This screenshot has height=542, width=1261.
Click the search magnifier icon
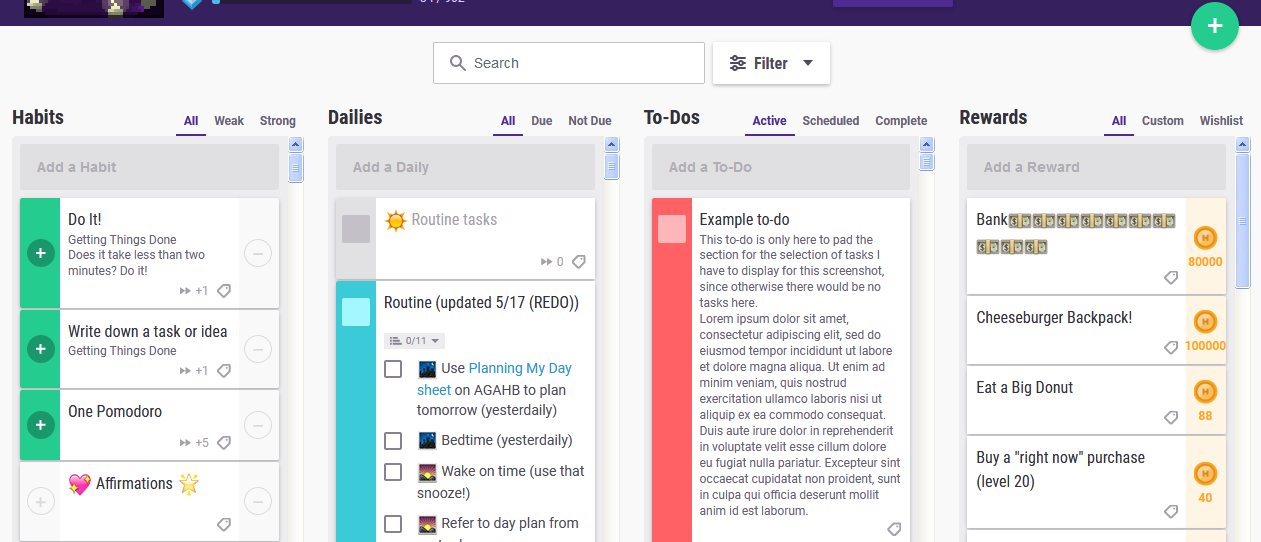tap(458, 63)
